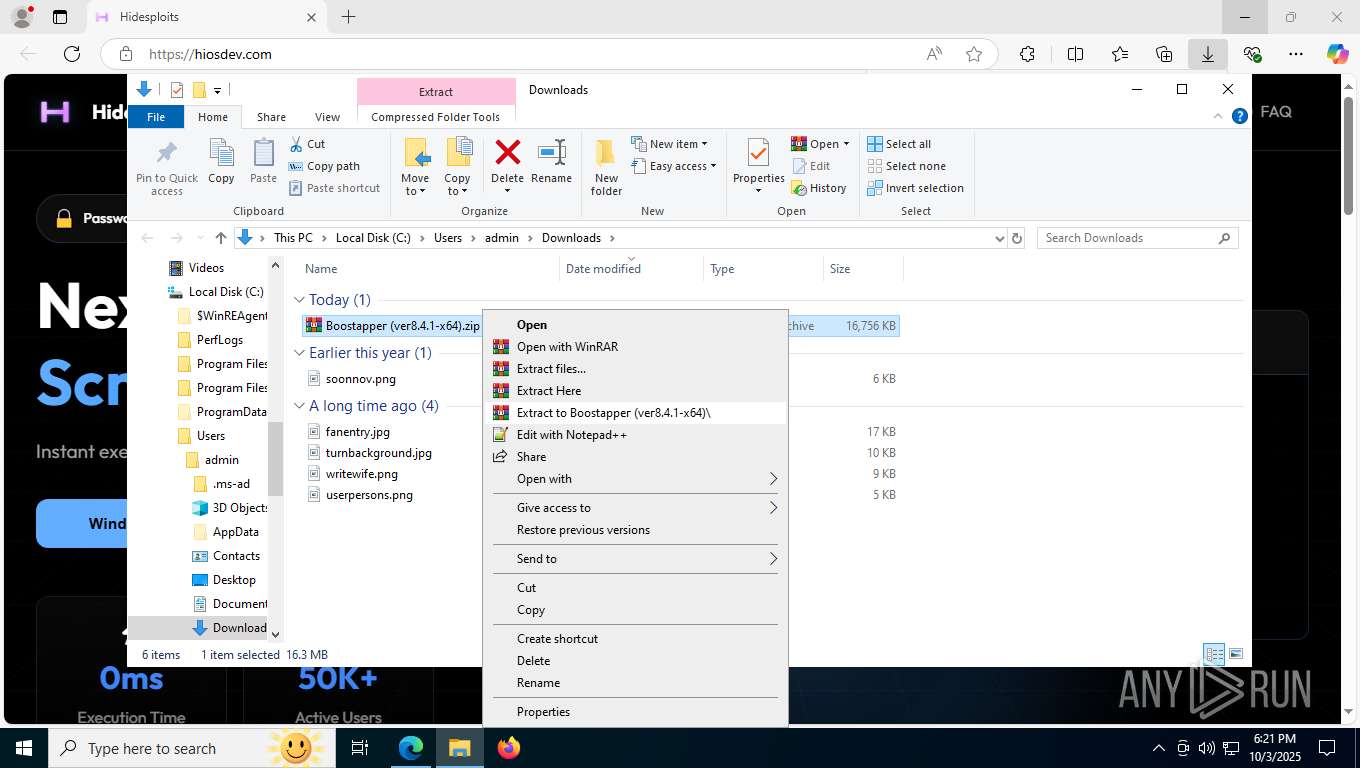The height and width of the screenshot is (768, 1360).
Task: Open New item dropdown
Action: (670, 144)
